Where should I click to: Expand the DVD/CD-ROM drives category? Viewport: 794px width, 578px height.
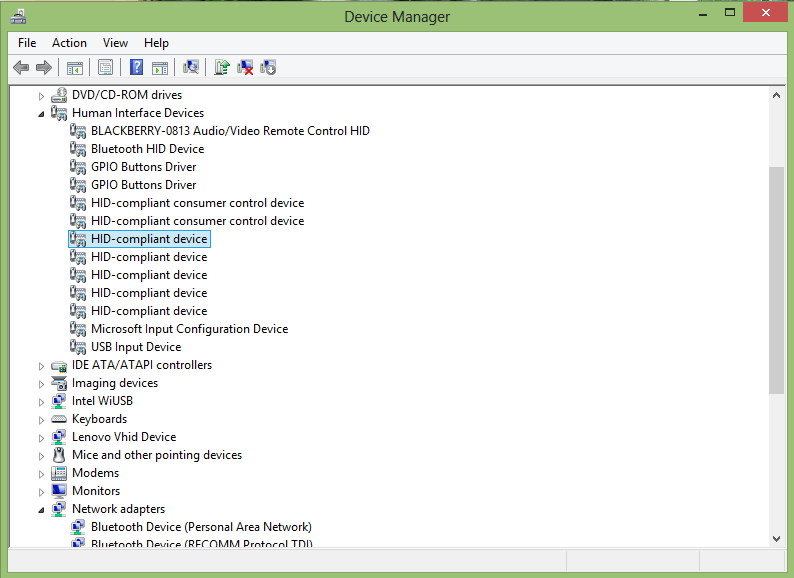click(x=41, y=96)
